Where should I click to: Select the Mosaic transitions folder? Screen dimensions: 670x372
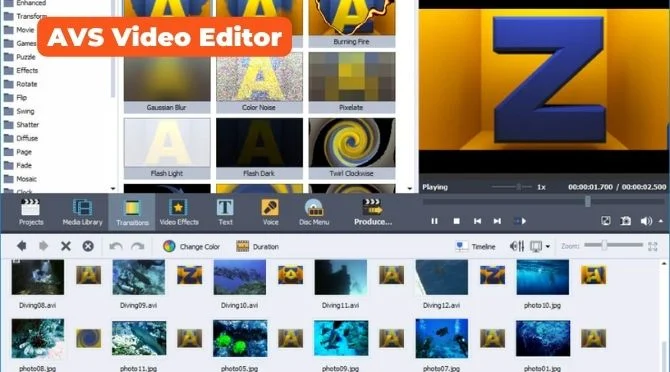pos(20,179)
